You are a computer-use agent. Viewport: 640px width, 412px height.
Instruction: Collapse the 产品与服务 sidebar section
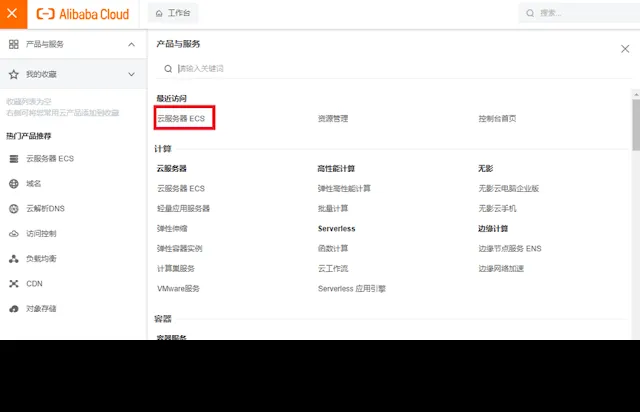[131, 44]
